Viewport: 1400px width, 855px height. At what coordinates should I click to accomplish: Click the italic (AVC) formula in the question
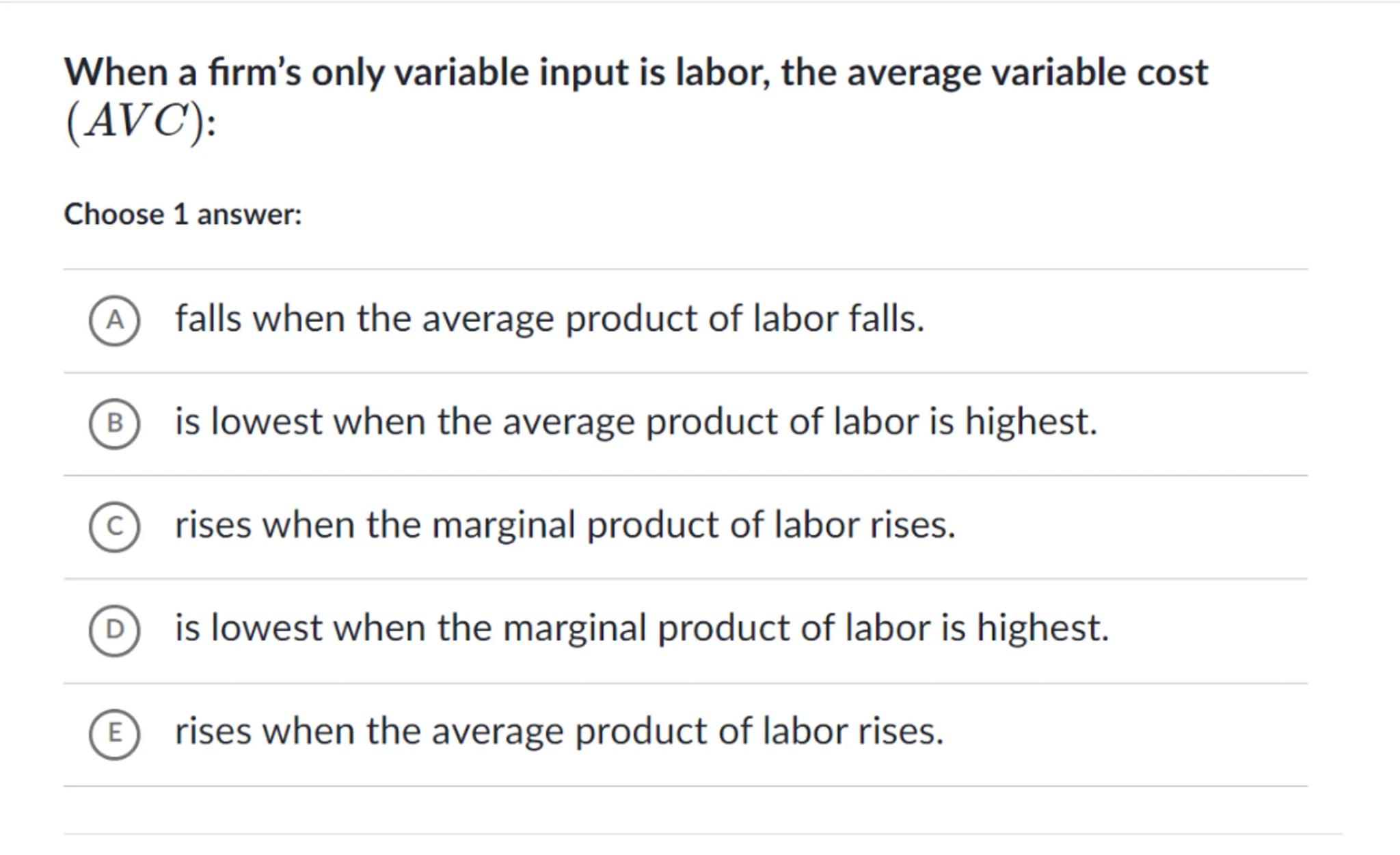point(136,123)
